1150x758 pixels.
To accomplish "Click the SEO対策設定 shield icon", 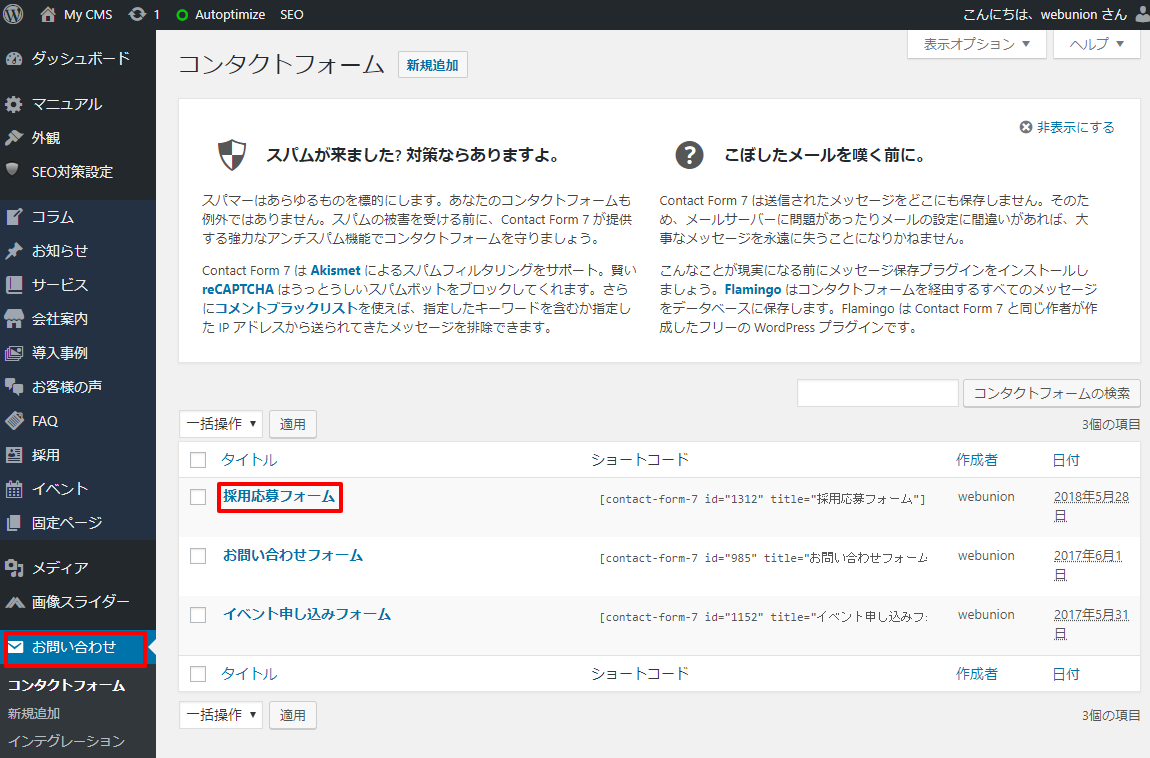I will click(12, 169).
